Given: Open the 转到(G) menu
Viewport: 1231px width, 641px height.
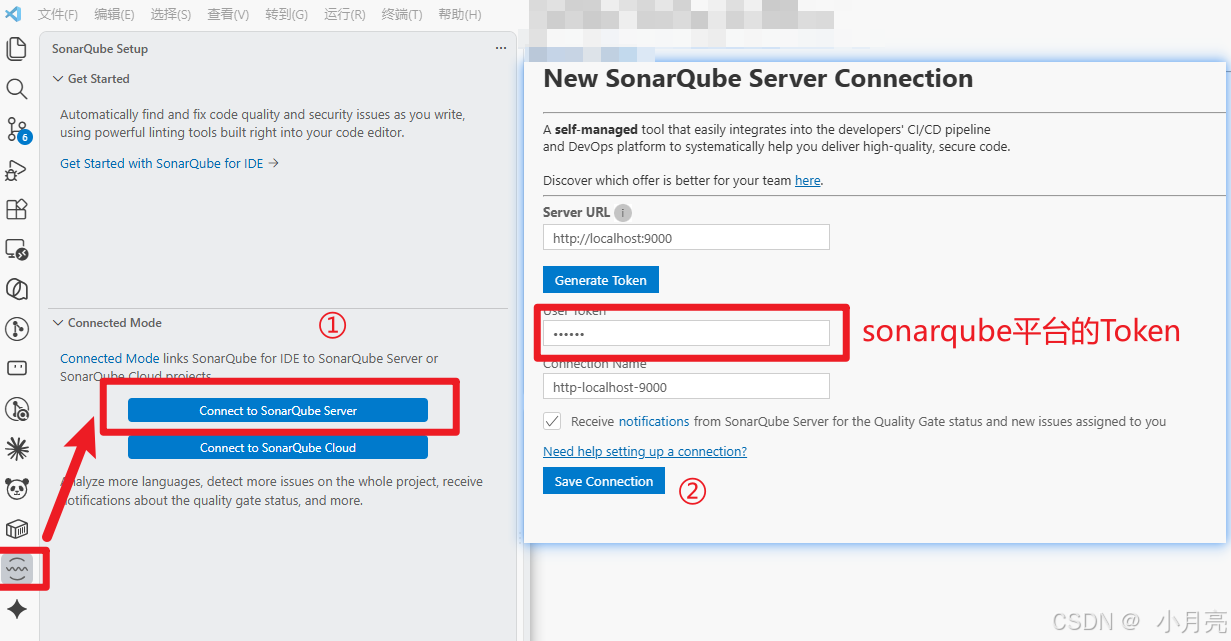Looking at the screenshot, I should 287,15.
